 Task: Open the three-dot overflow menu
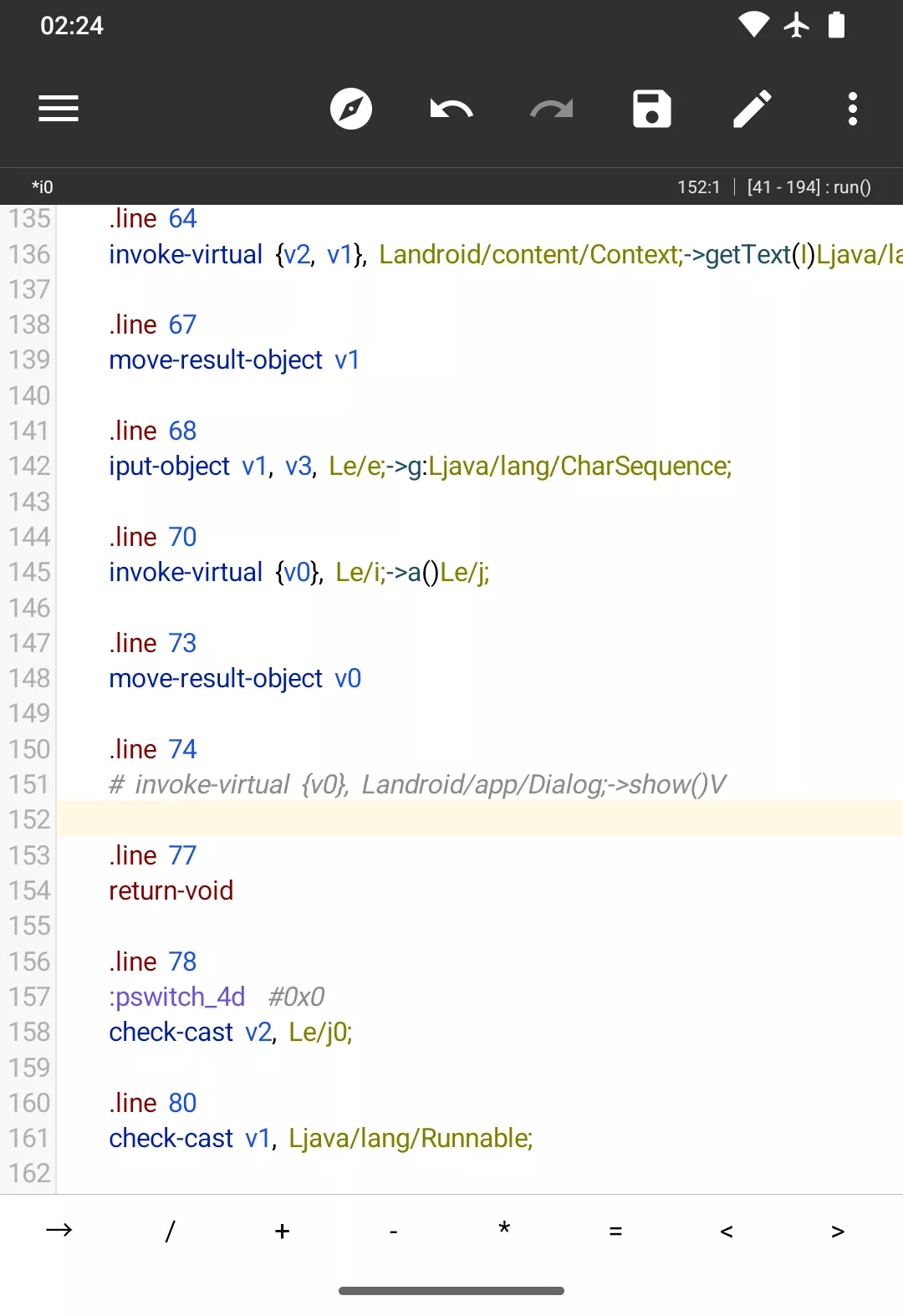tap(853, 109)
